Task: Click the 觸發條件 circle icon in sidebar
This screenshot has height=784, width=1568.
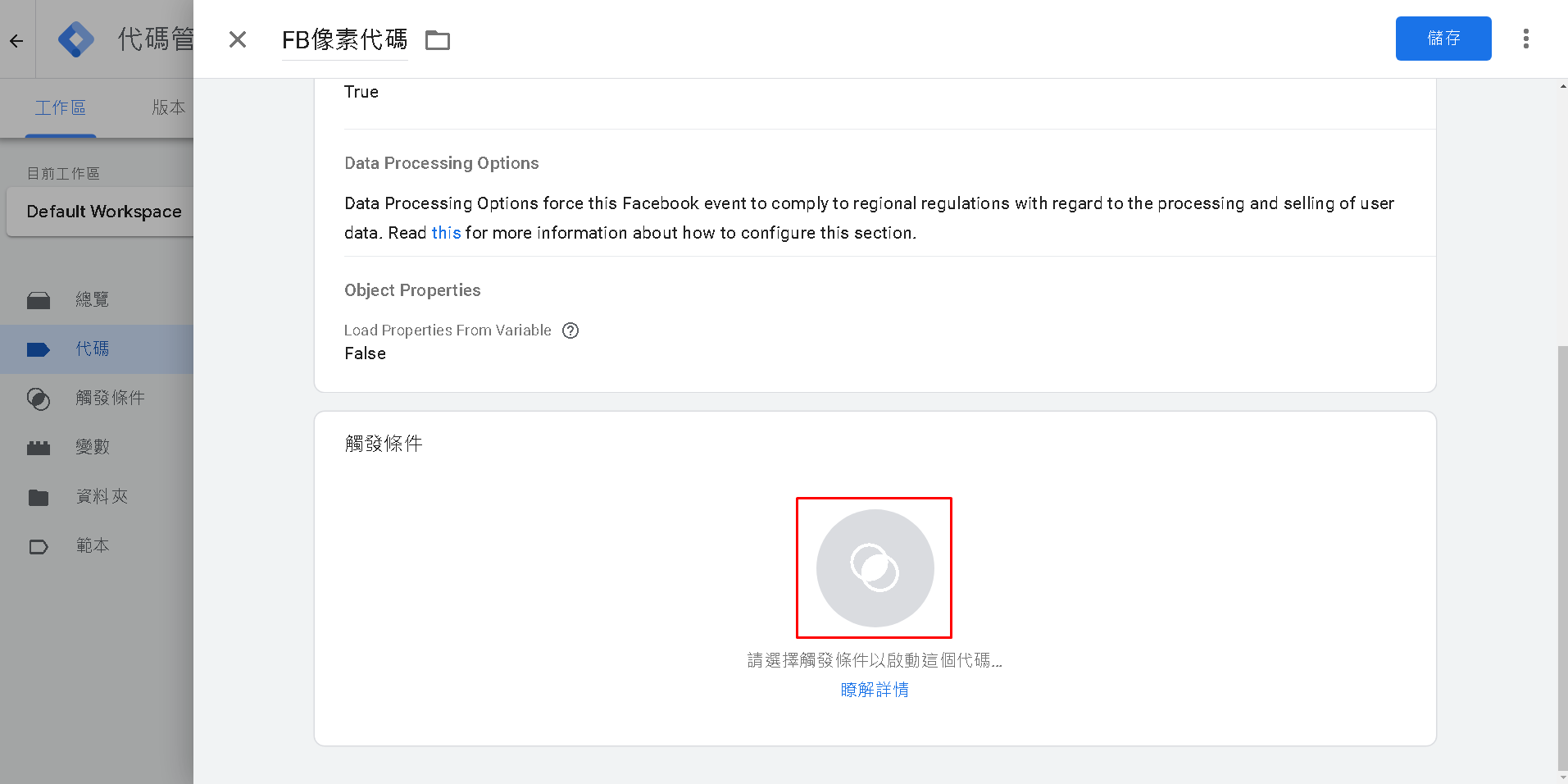Action: coord(39,399)
